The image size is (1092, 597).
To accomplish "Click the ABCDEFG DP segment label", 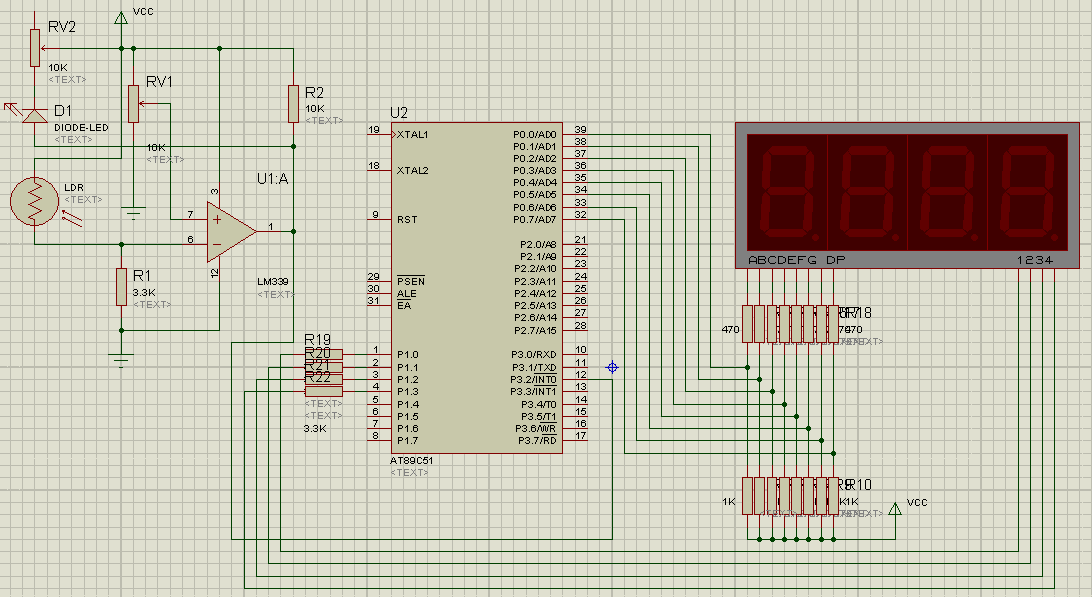I will tap(796, 260).
